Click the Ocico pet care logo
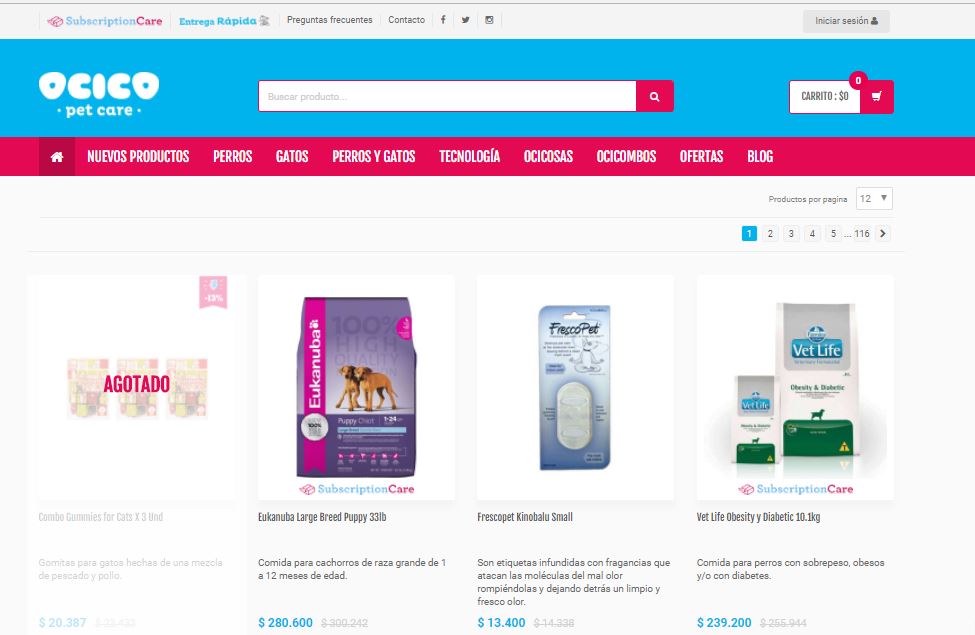Viewport: 975px width, 635px height. point(99,95)
